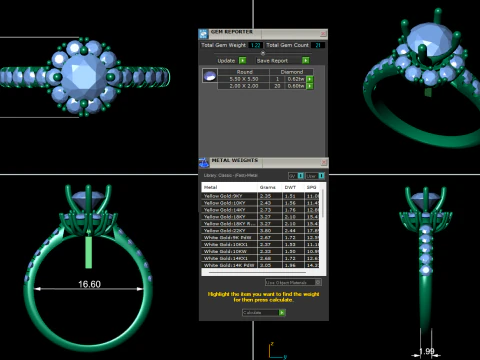This screenshot has height=360, width=480.
Task: Select the 2.00 X 2.00 gem size cell
Action: pyautogui.click(x=244, y=86)
